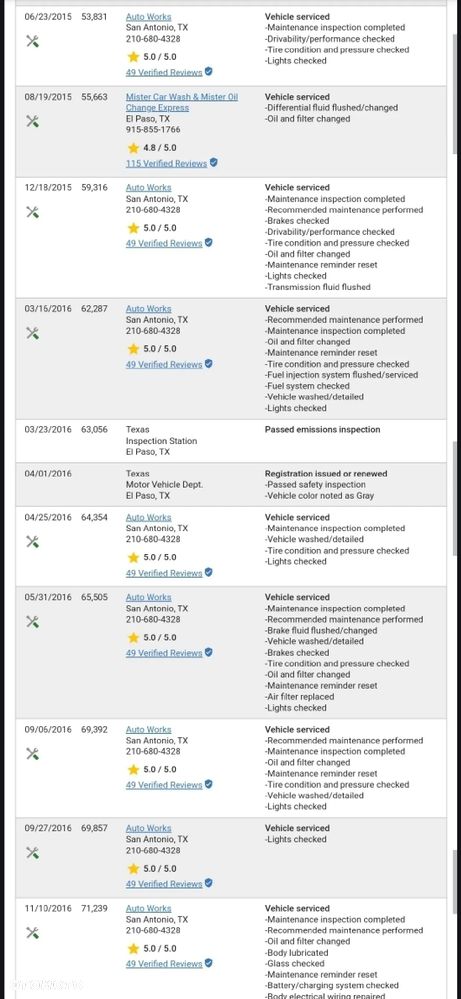Open Mister Car Wash & Mister Oil Change Express link

click(x=181, y=102)
